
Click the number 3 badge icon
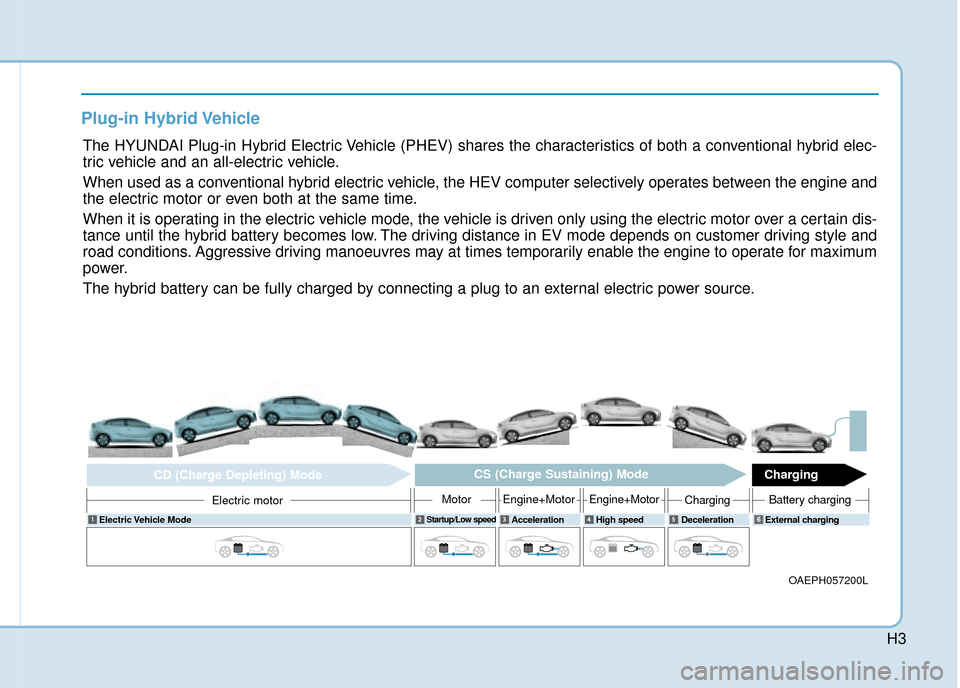point(504,520)
